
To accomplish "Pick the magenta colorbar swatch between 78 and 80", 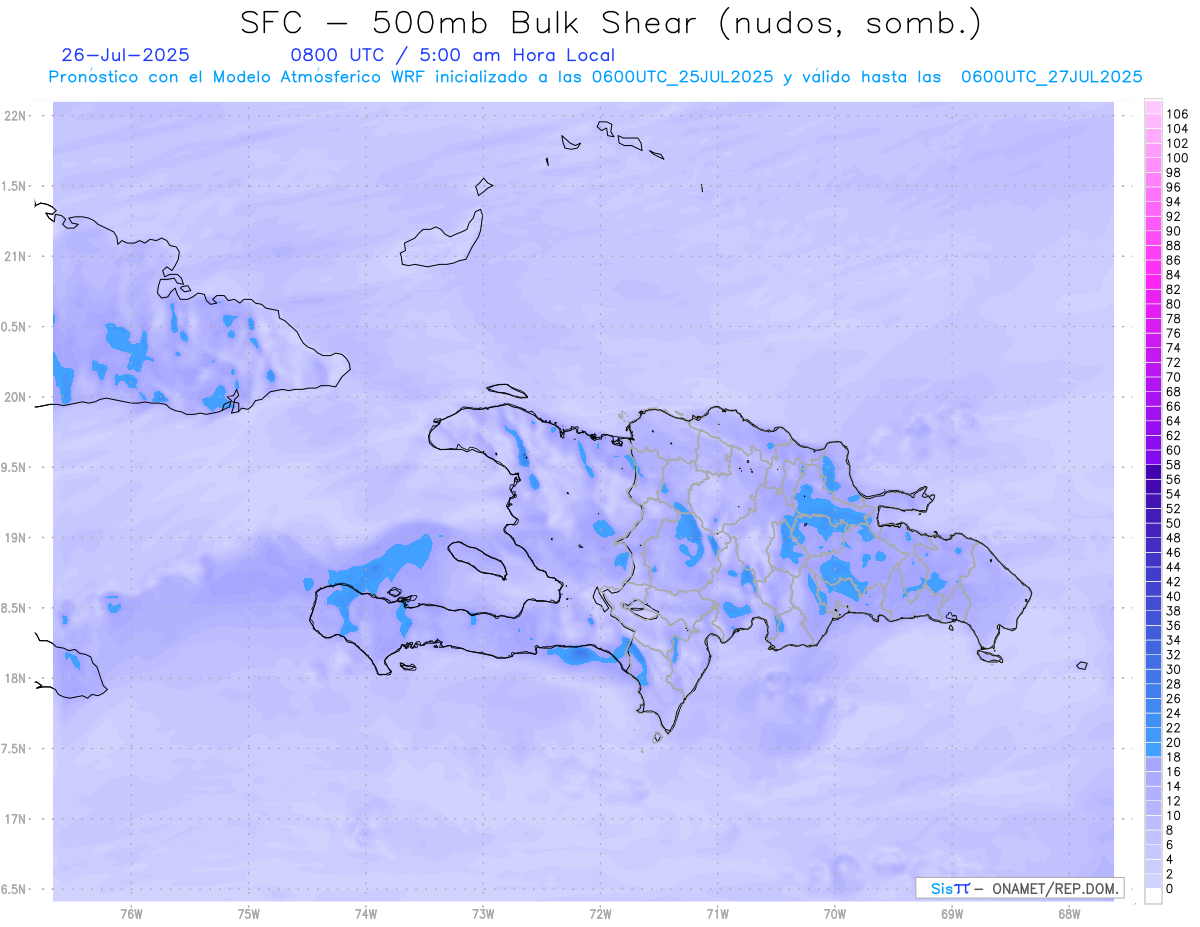I will [1153, 311].
